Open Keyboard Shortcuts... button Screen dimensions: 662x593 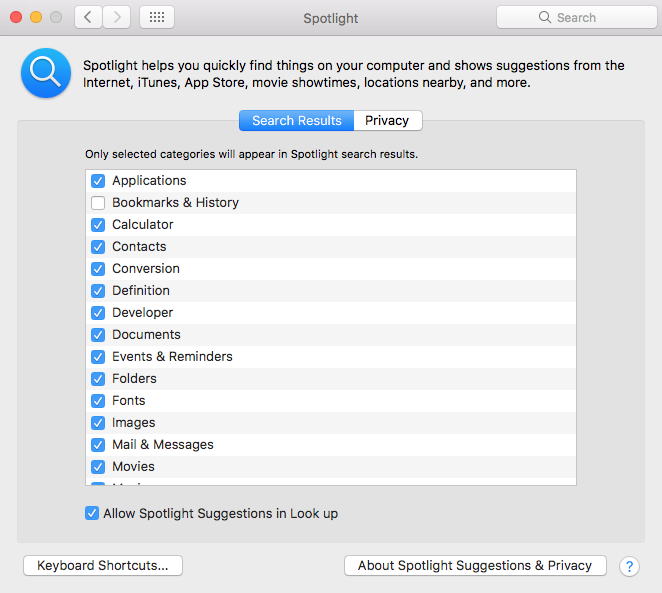pos(103,566)
